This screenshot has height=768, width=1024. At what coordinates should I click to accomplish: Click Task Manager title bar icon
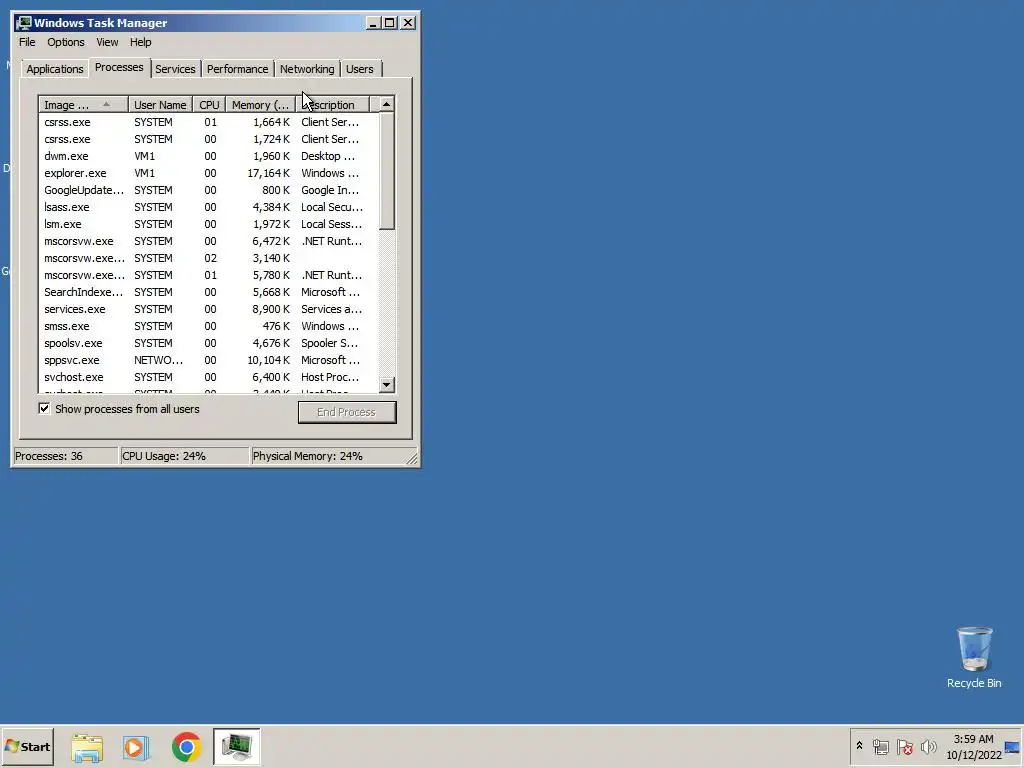pyautogui.click(x=24, y=23)
